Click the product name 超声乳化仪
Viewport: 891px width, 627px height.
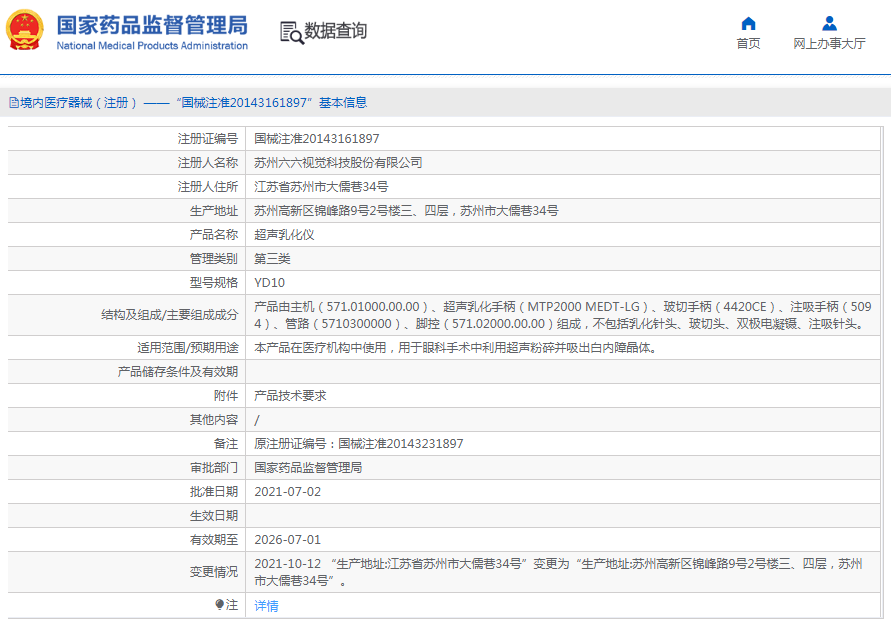tap(284, 235)
